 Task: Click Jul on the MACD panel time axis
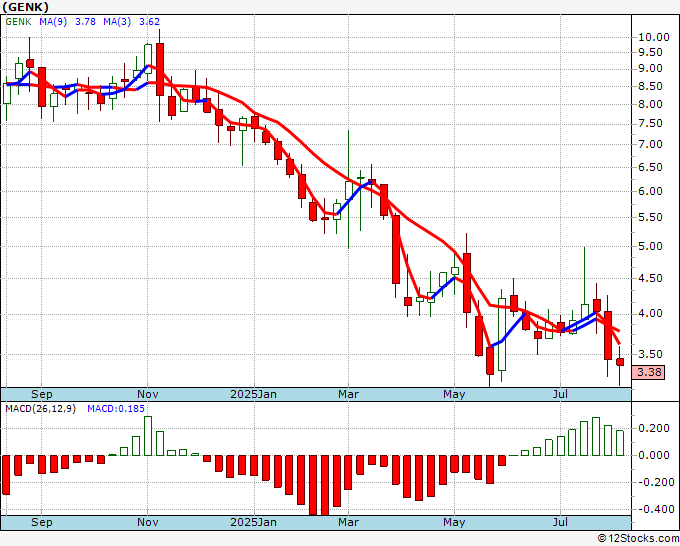(560, 522)
